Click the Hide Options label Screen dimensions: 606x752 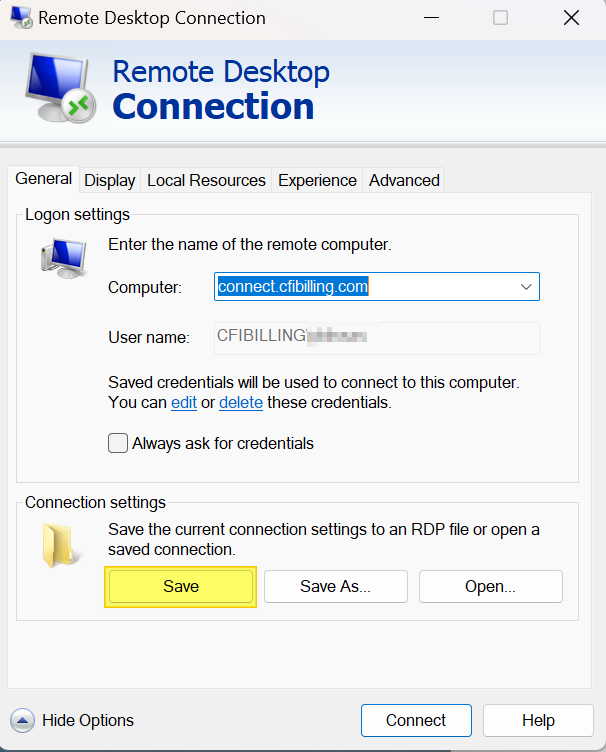(88, 720)
